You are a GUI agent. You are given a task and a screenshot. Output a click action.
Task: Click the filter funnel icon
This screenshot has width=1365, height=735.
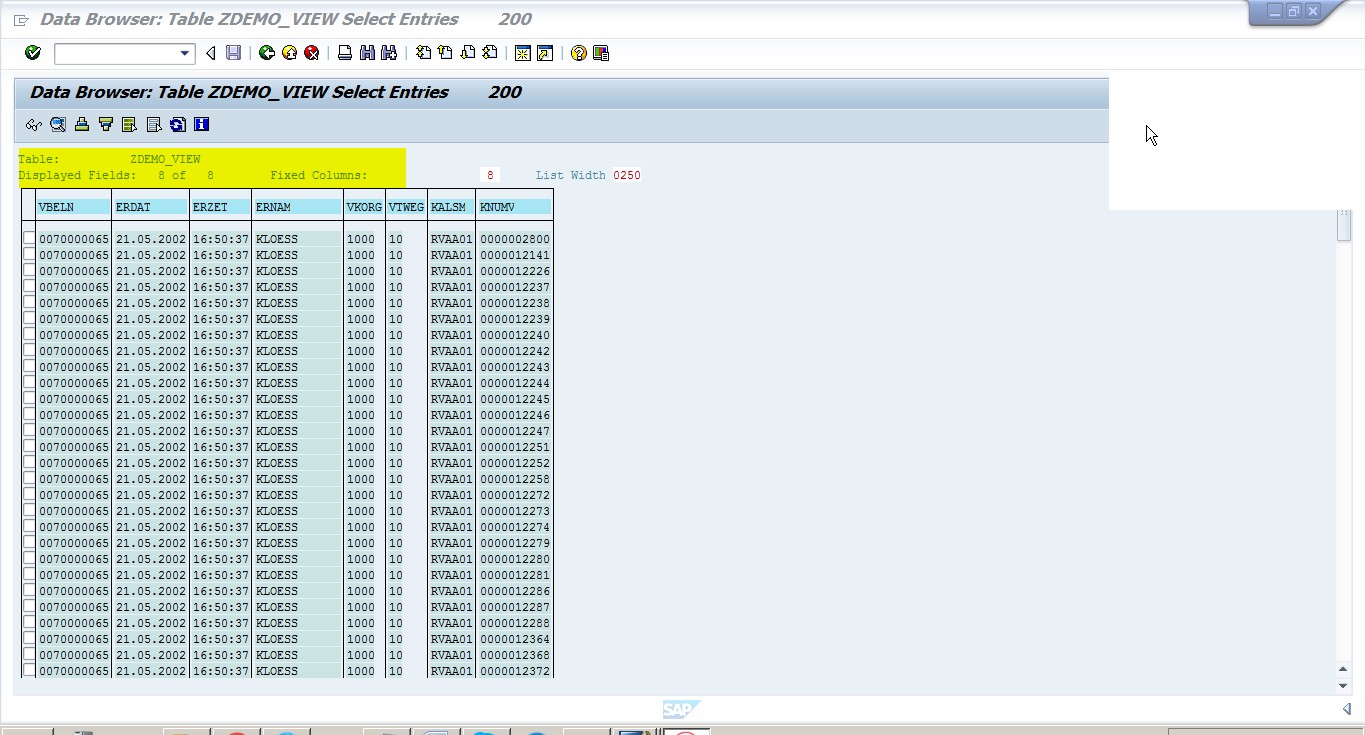pyautogui.click(x=105, y=124)
